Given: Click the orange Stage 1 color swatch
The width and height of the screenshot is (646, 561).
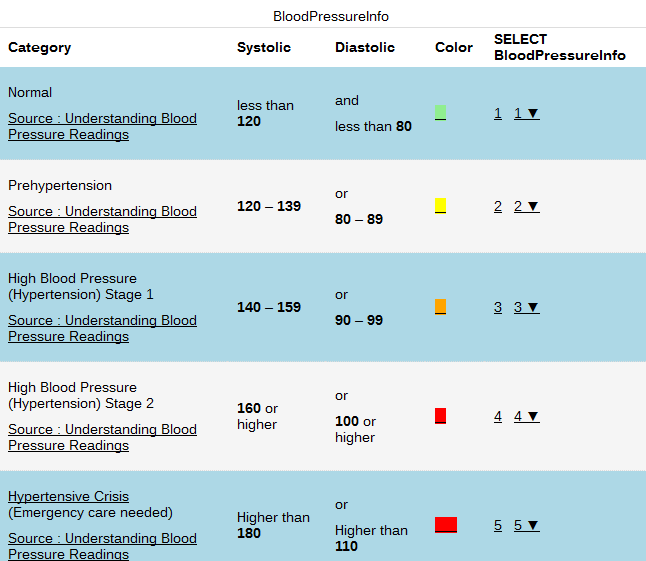Looking at the screenshot, I should [x=440, y=307].
